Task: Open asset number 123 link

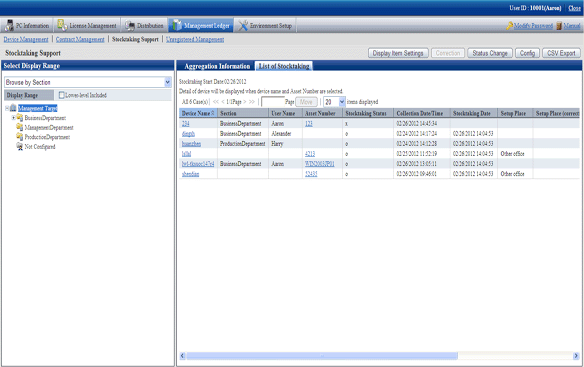Action: (309, 124)
